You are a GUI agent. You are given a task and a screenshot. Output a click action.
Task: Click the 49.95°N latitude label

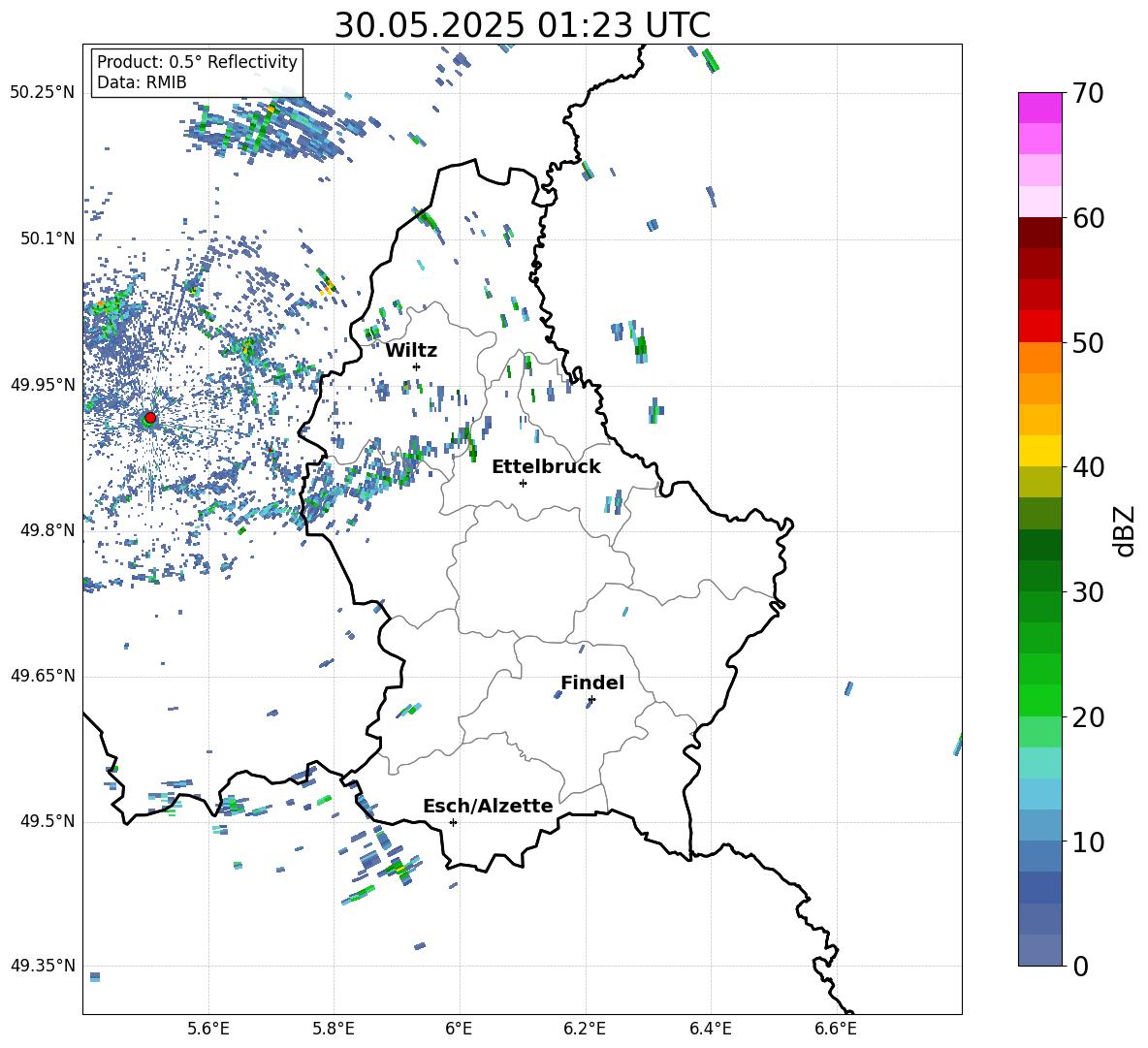[x=43, y=385]
